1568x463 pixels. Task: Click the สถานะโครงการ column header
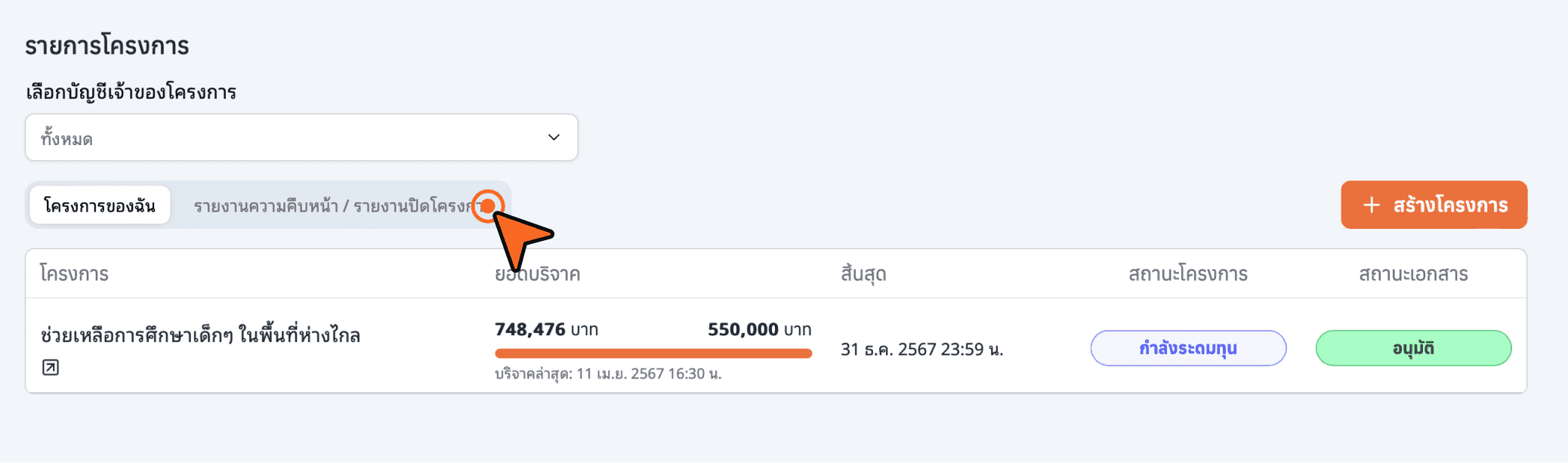click(1187, 273)
